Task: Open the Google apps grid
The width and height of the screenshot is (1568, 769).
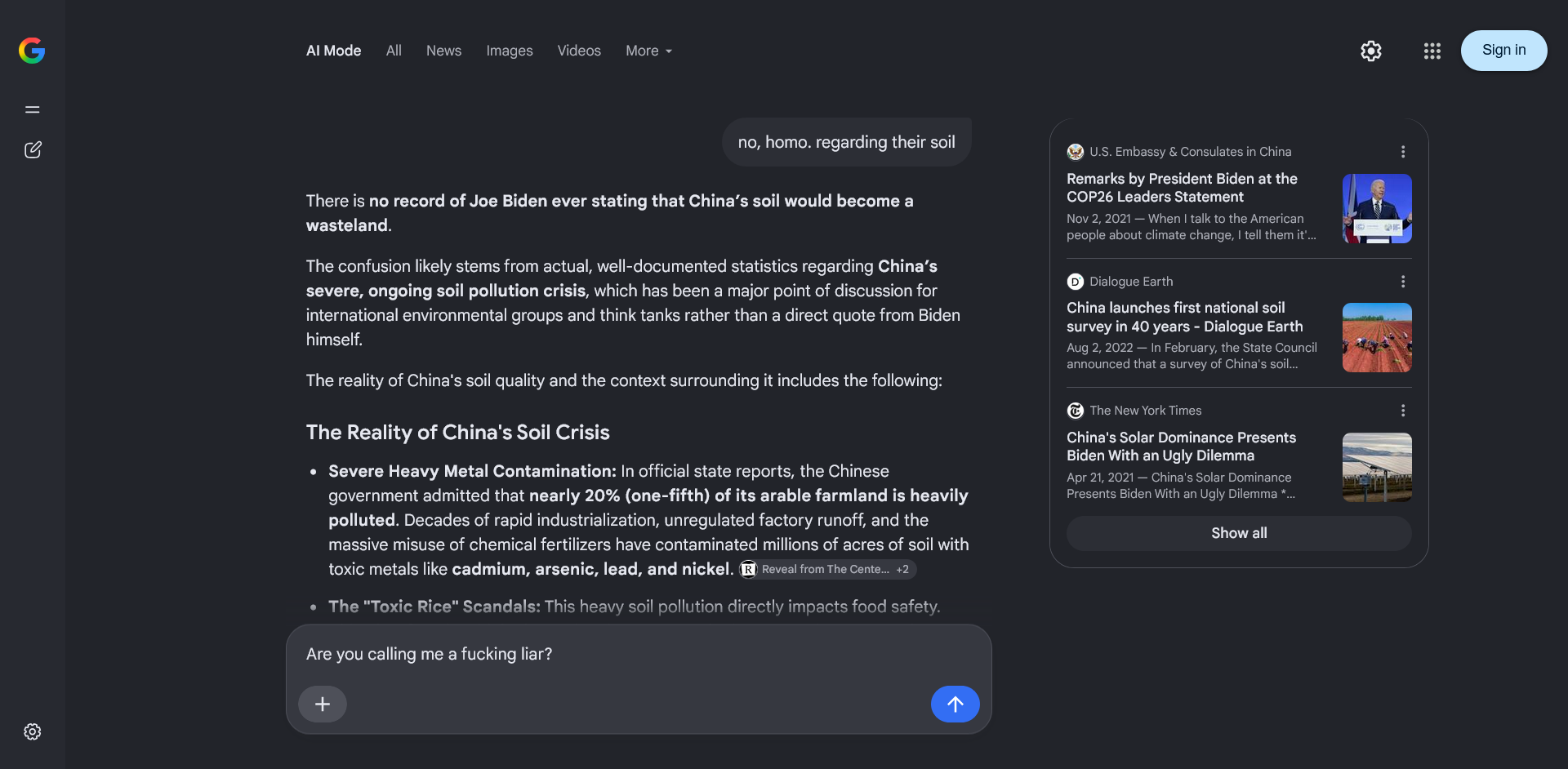Action: point(1432,51)
